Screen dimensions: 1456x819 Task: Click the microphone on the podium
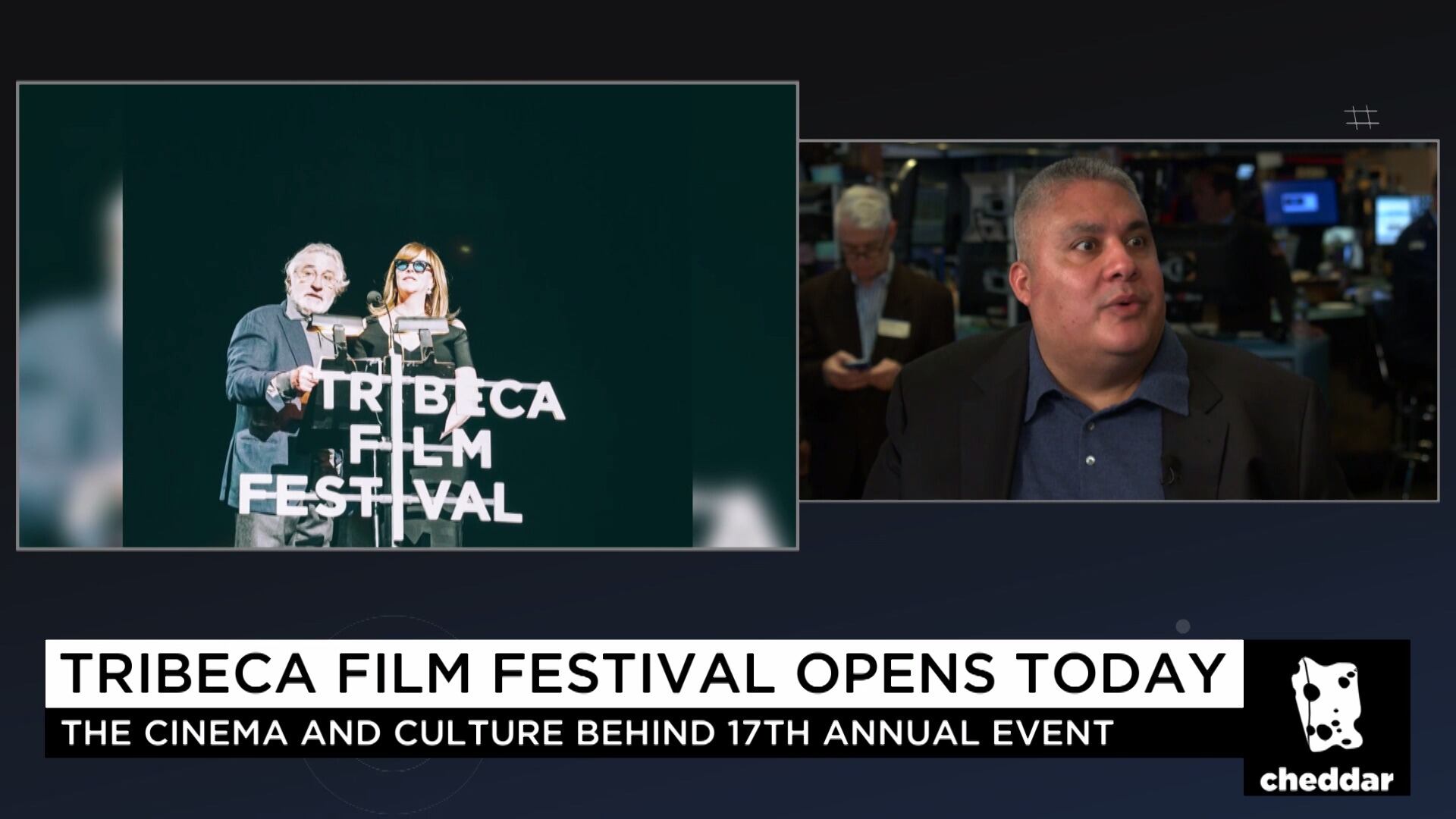pos(374,298)
